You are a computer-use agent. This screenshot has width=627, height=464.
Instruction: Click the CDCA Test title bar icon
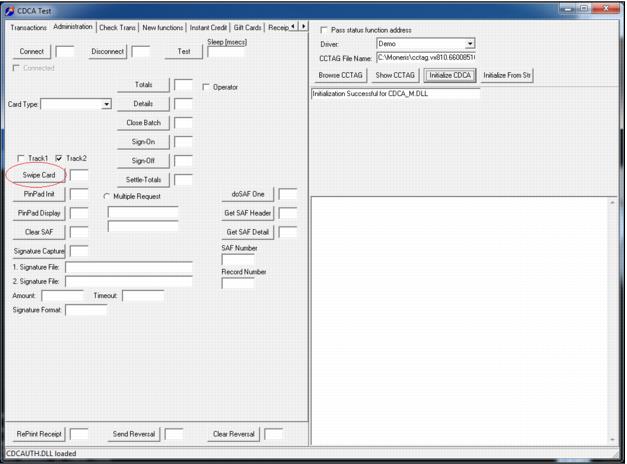point(9,9)
